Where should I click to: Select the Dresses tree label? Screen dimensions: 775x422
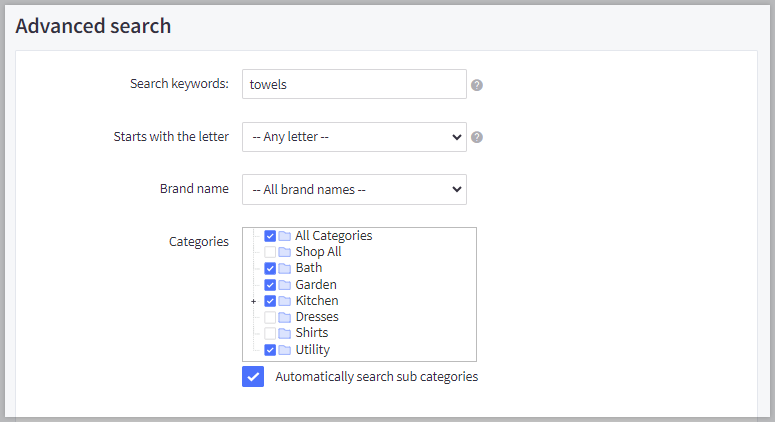317,317
